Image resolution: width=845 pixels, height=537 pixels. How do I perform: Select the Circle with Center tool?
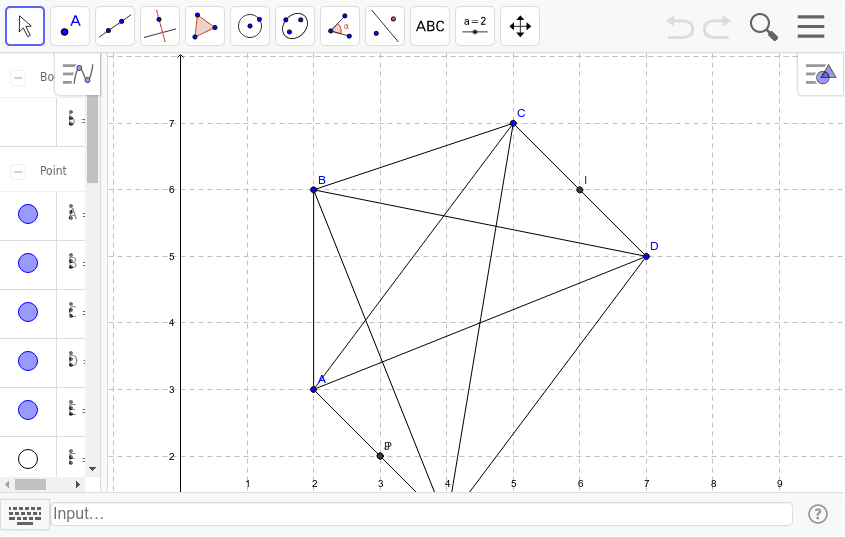[x=250, y=26]
